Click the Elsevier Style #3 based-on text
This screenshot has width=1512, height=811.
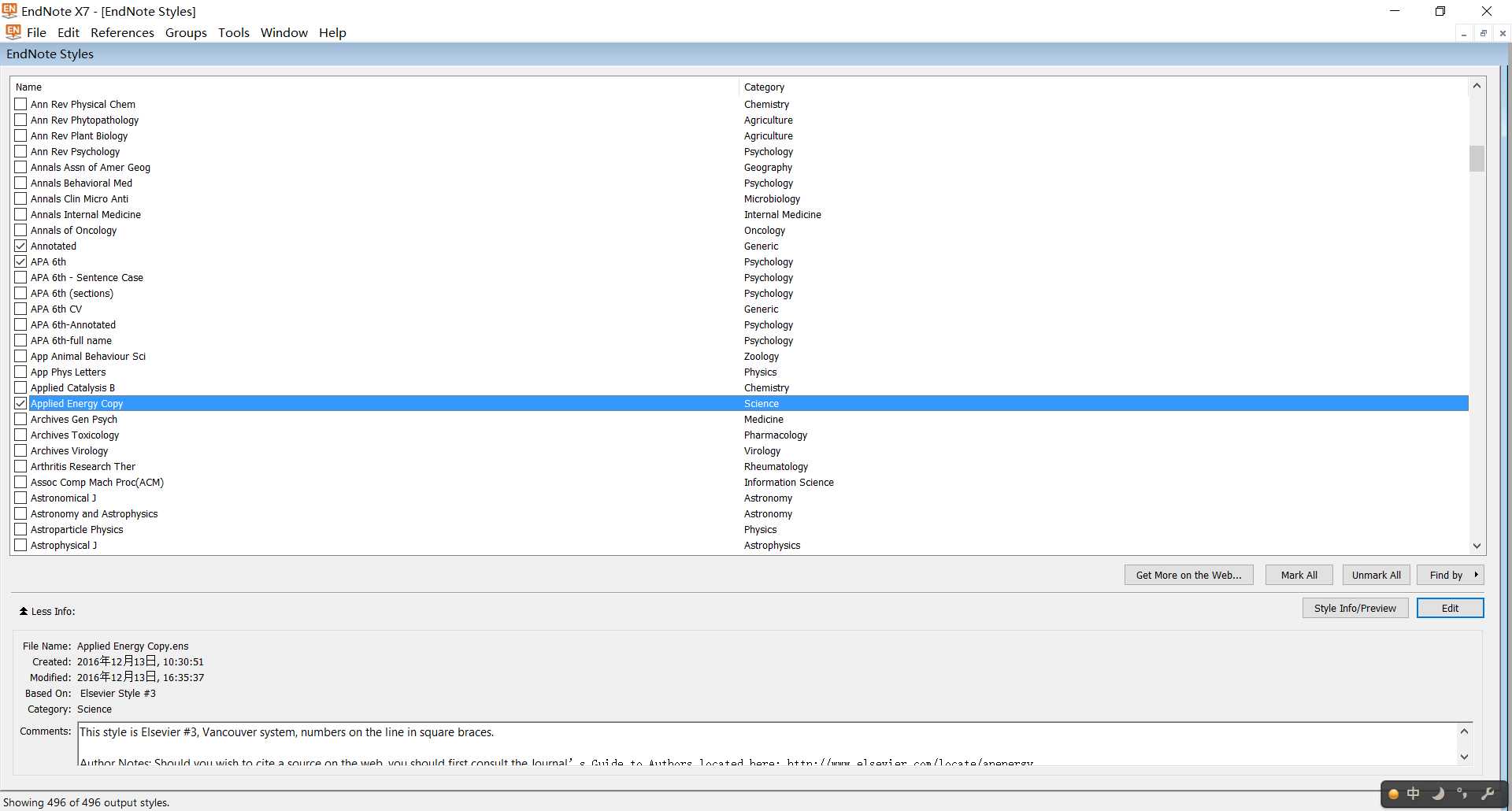(118, 693)
